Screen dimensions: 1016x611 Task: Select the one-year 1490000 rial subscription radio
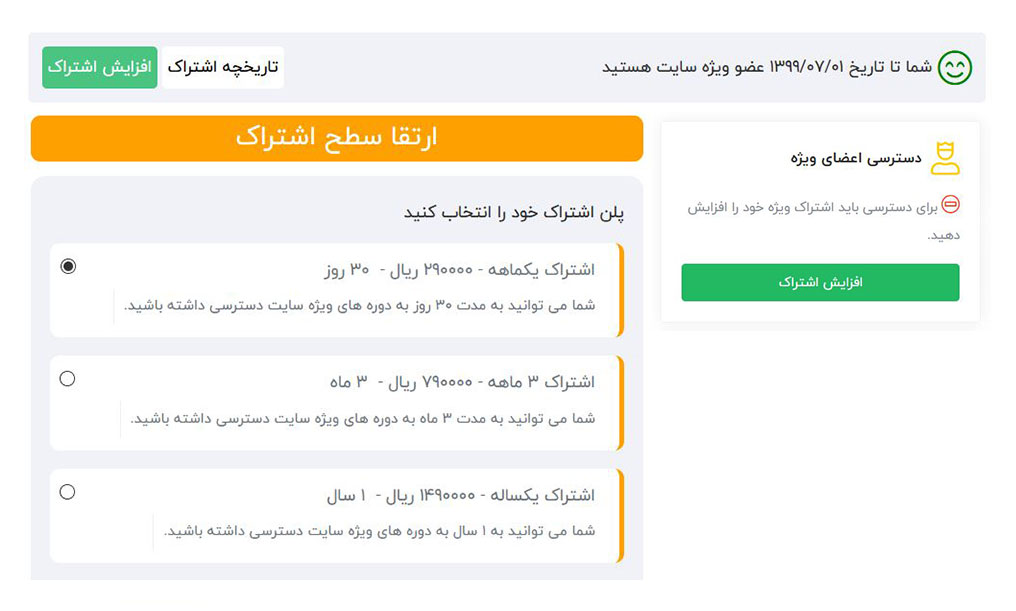(x=67, y=492)
